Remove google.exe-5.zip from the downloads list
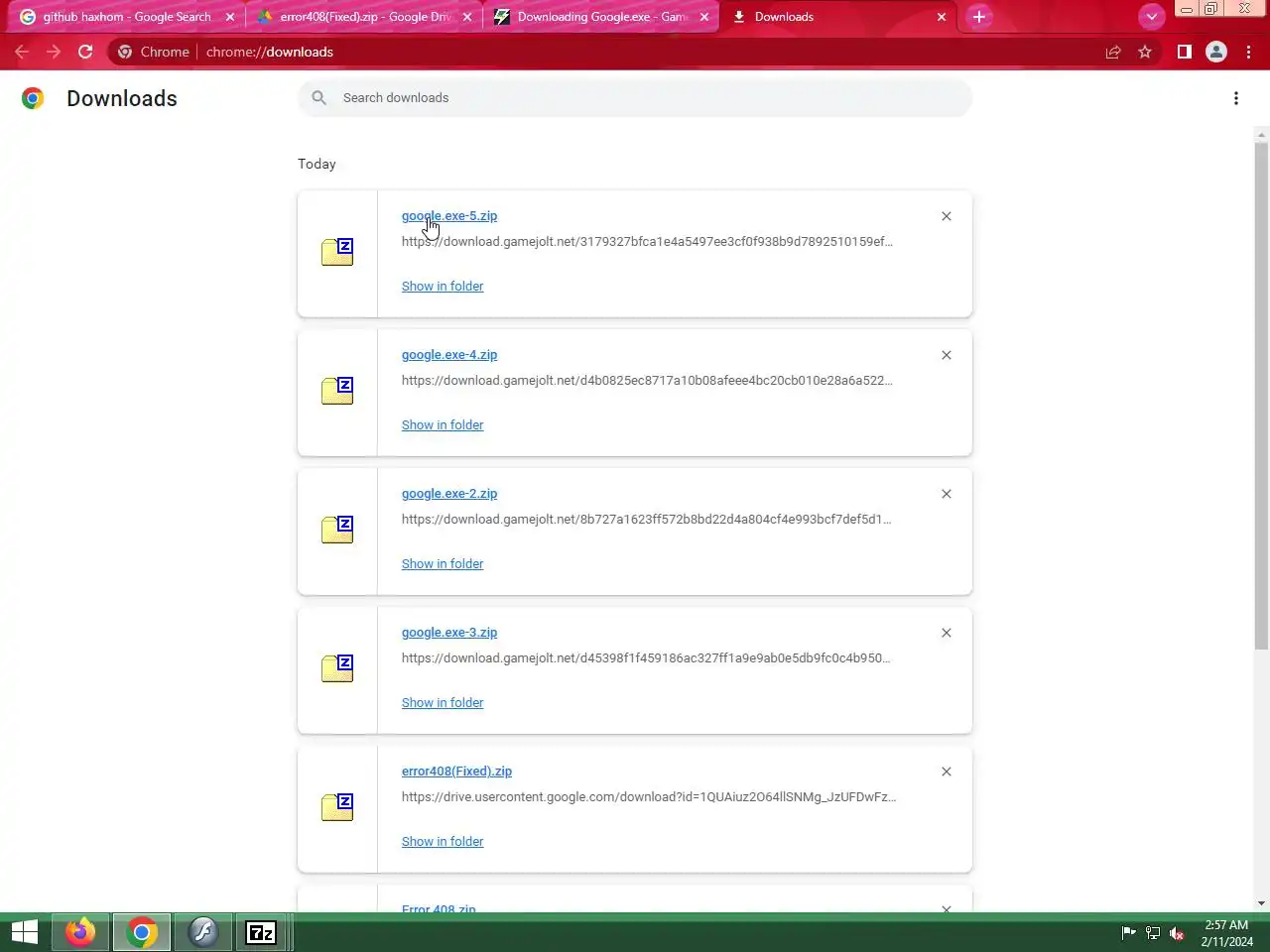Screen dimensions: 1270x952 click(947, 216)
